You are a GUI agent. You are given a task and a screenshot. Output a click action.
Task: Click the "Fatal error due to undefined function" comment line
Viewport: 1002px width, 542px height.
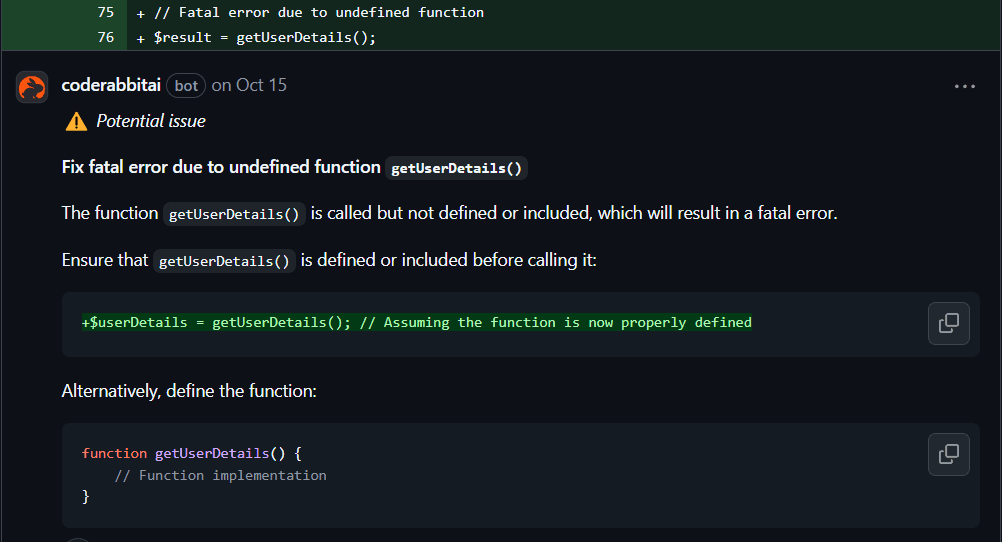pos(317,13)
